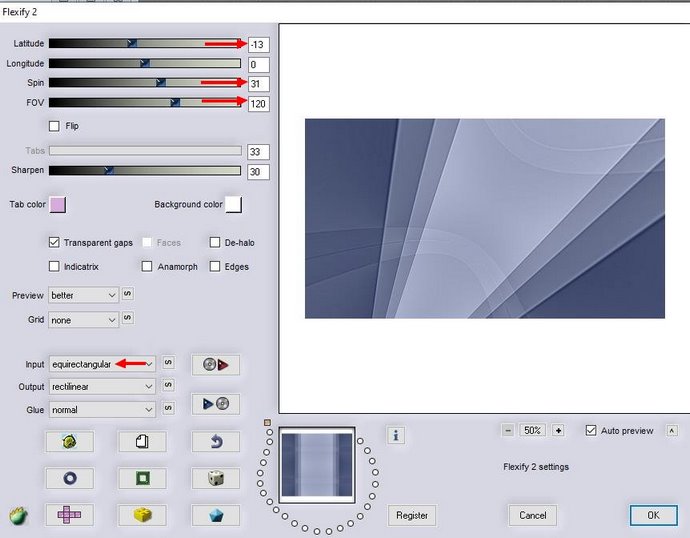Image resolution: width=690 pixels, height=538 pixels.
Task: Toggle the Auto preview checkbox
Action: point(592,430)
